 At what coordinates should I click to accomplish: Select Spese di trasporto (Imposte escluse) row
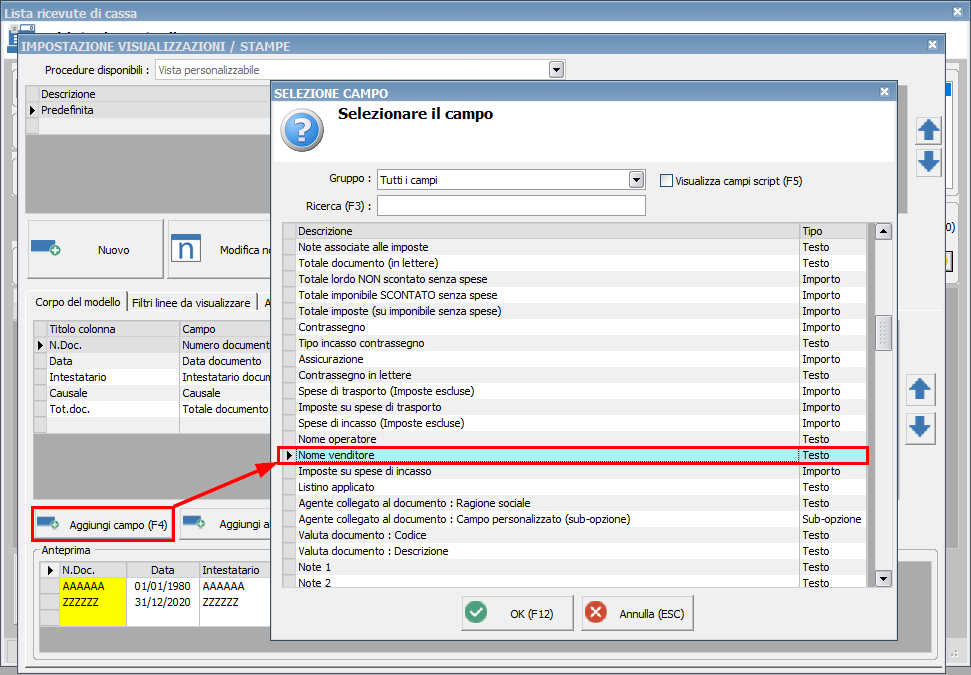574,391
